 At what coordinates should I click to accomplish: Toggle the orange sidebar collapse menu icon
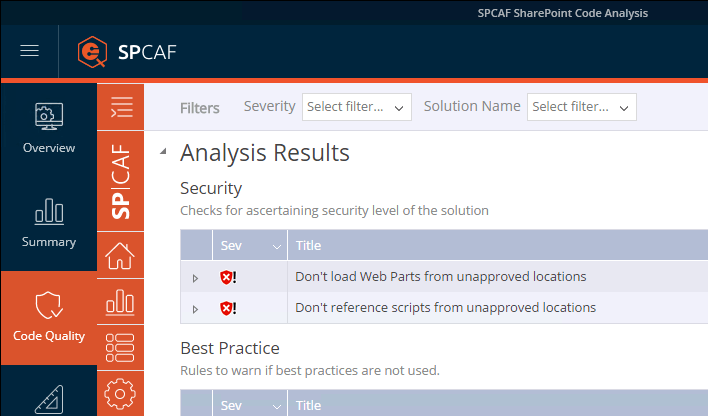click(121, 107)
